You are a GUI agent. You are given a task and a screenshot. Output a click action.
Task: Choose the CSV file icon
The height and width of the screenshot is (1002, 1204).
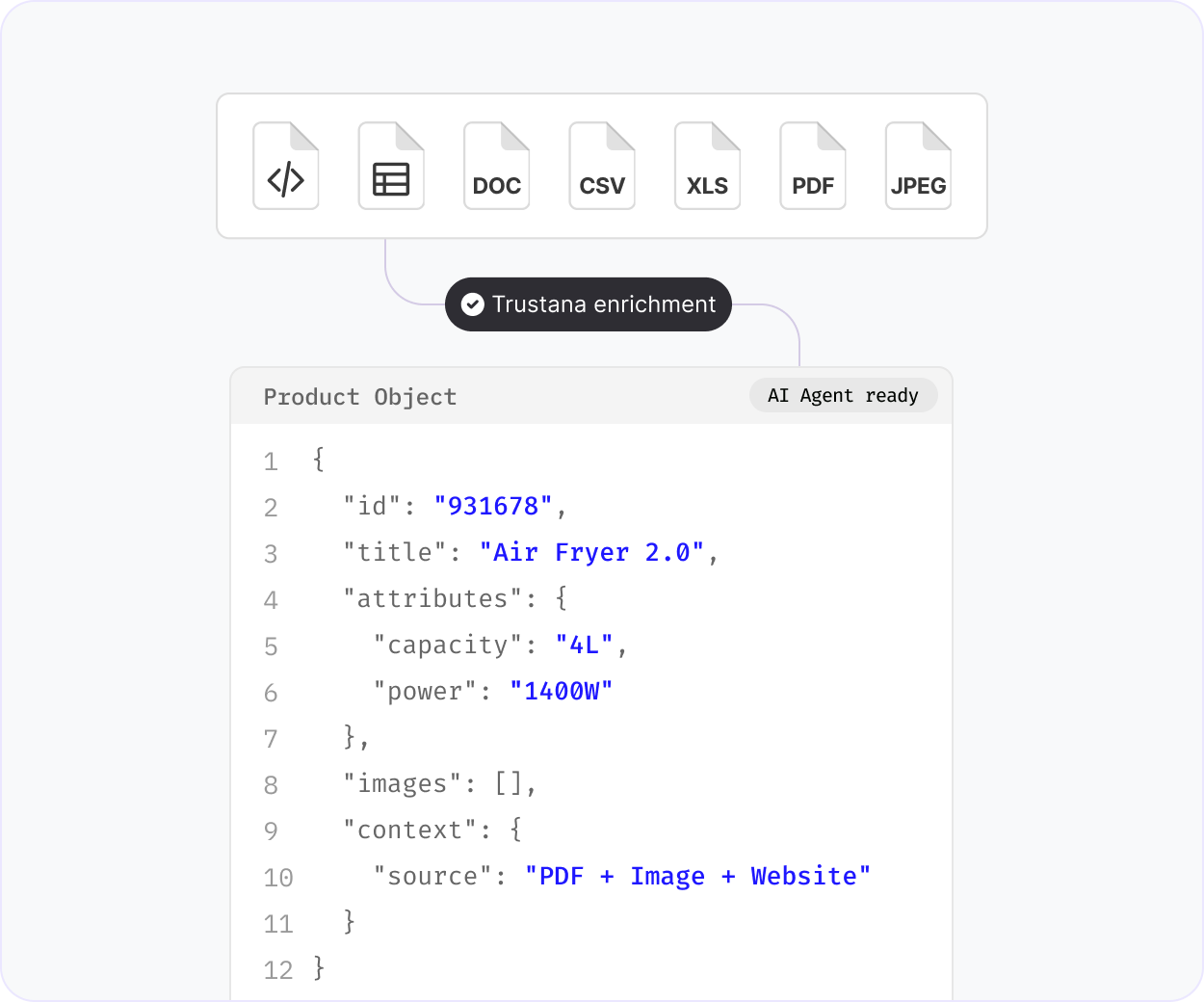pyautogui.click(x=602, y=166)
